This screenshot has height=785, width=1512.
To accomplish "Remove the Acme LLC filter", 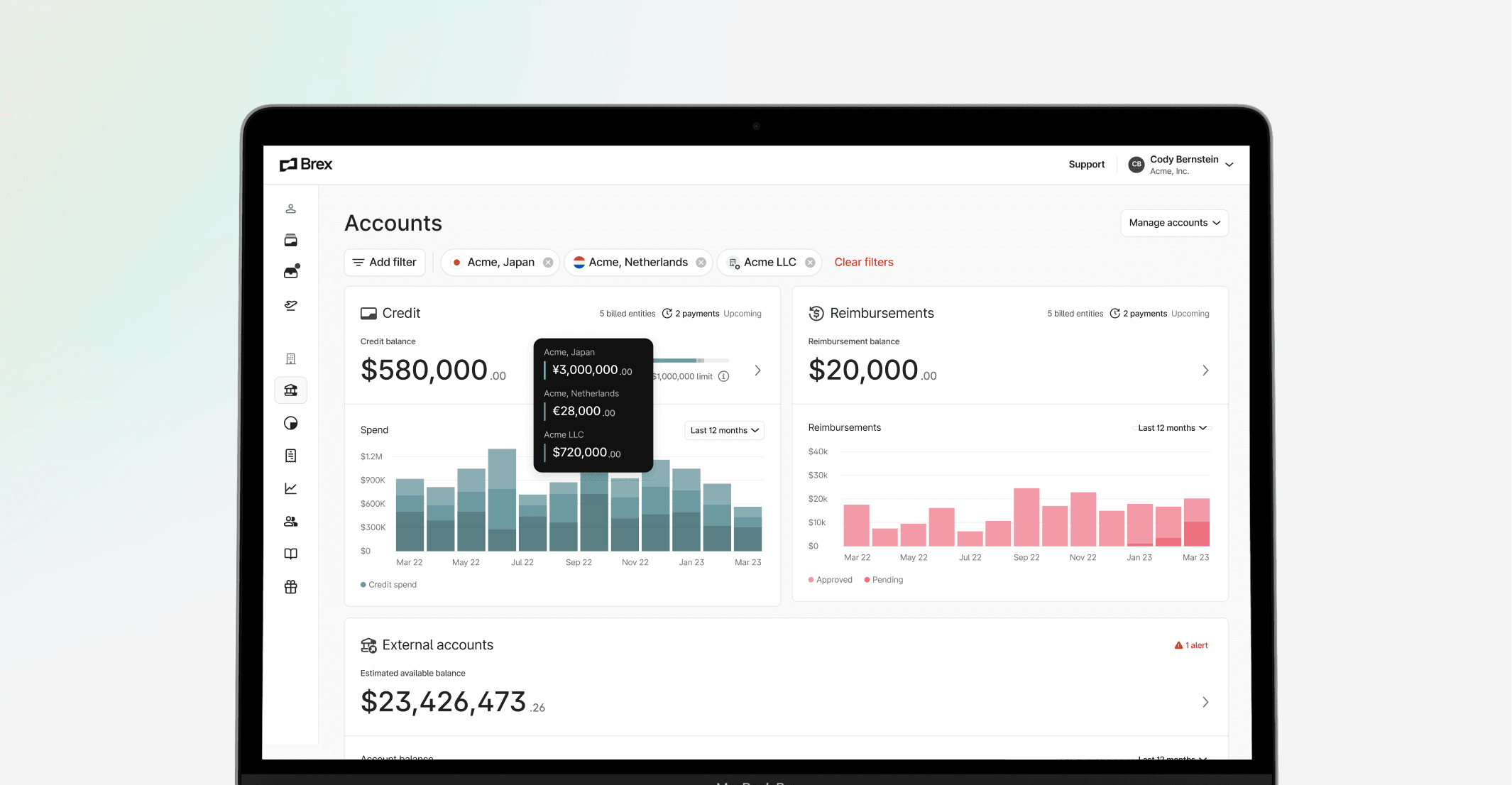I will click(x=810, y=263).
